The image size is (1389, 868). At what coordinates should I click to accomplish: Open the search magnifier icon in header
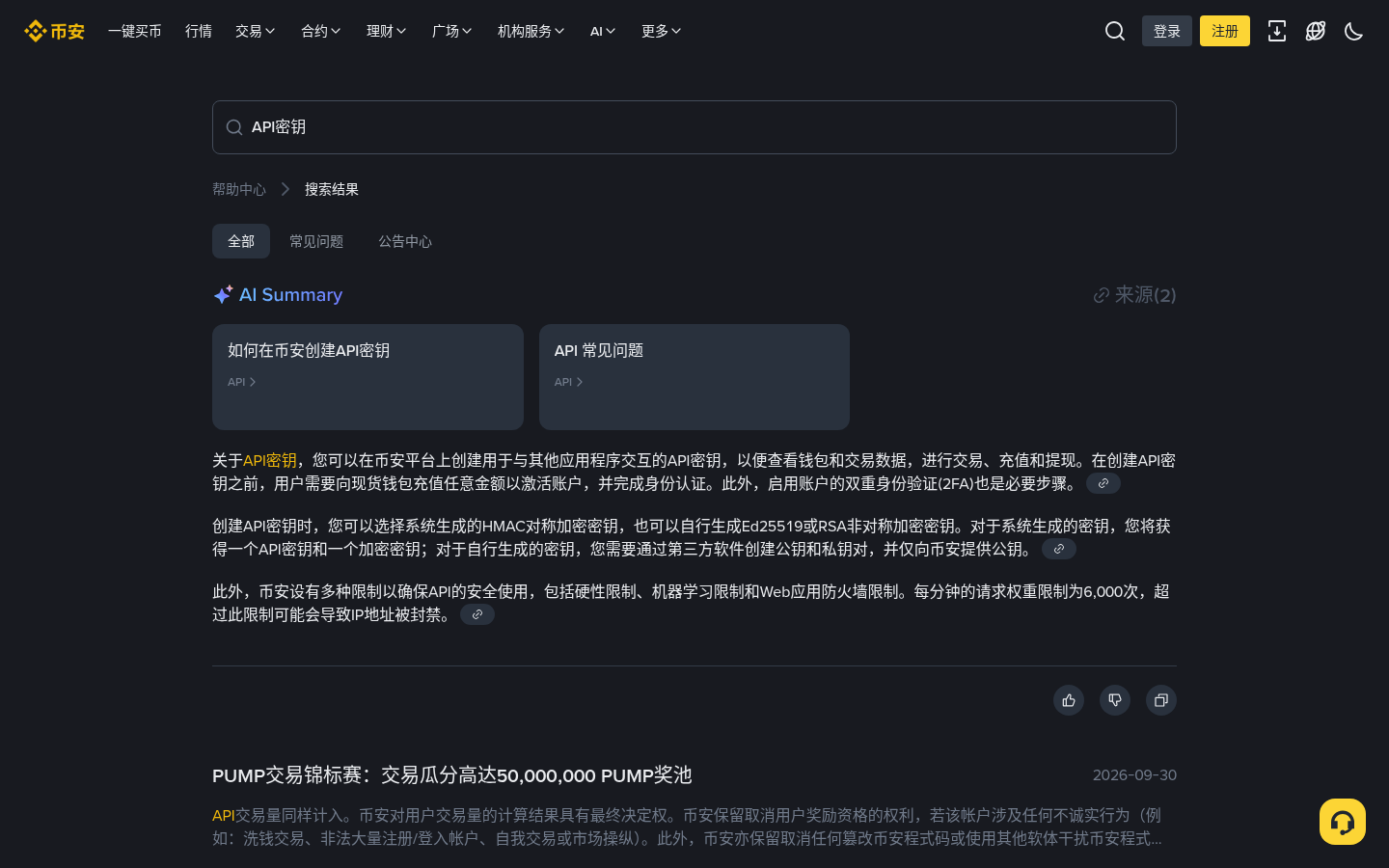tap(1115, 31)
